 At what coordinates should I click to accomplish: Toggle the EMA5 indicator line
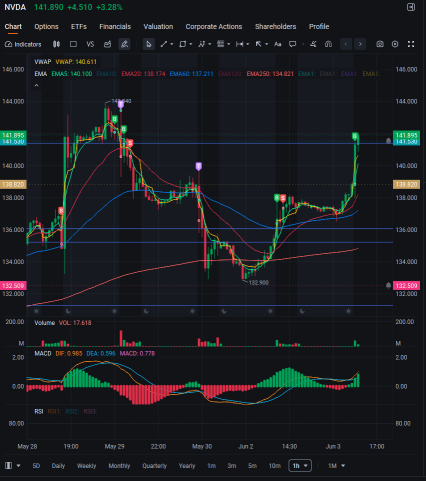point(72,74)
